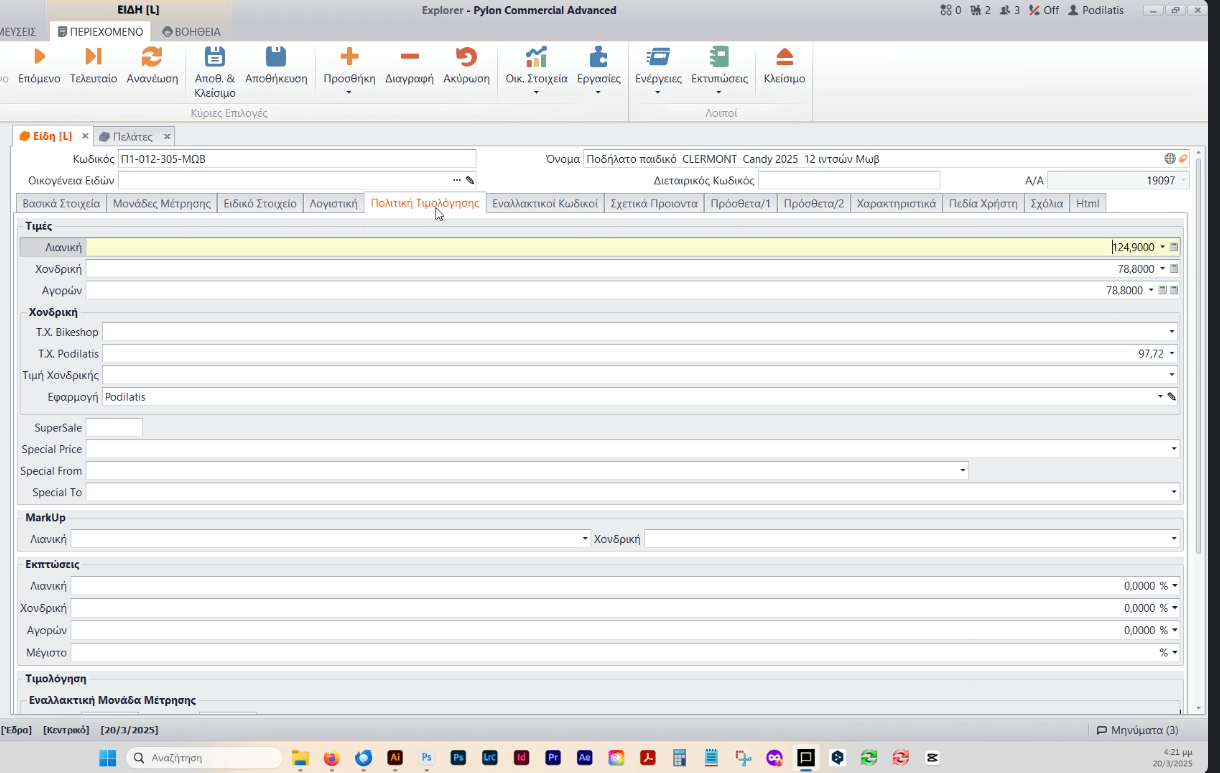1220x773 pixels.
Task: Expand the T.X. Bikeshop dropdown
Action: (x=1171, y=332)
